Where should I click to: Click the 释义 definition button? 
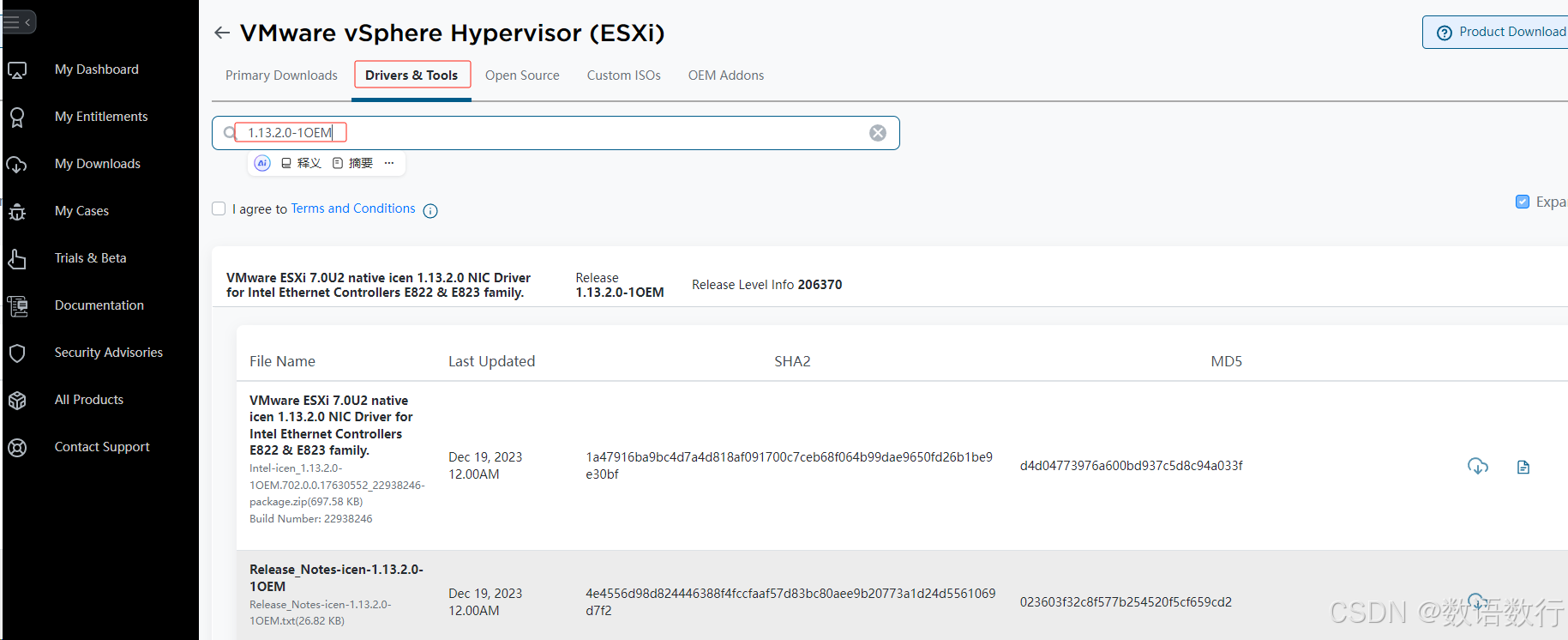tap(301, 163)
